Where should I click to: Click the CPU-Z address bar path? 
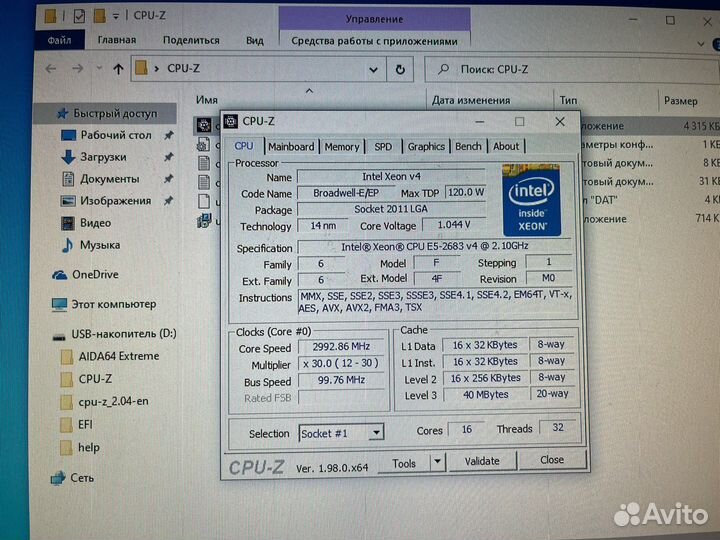(x=183, y=68)
